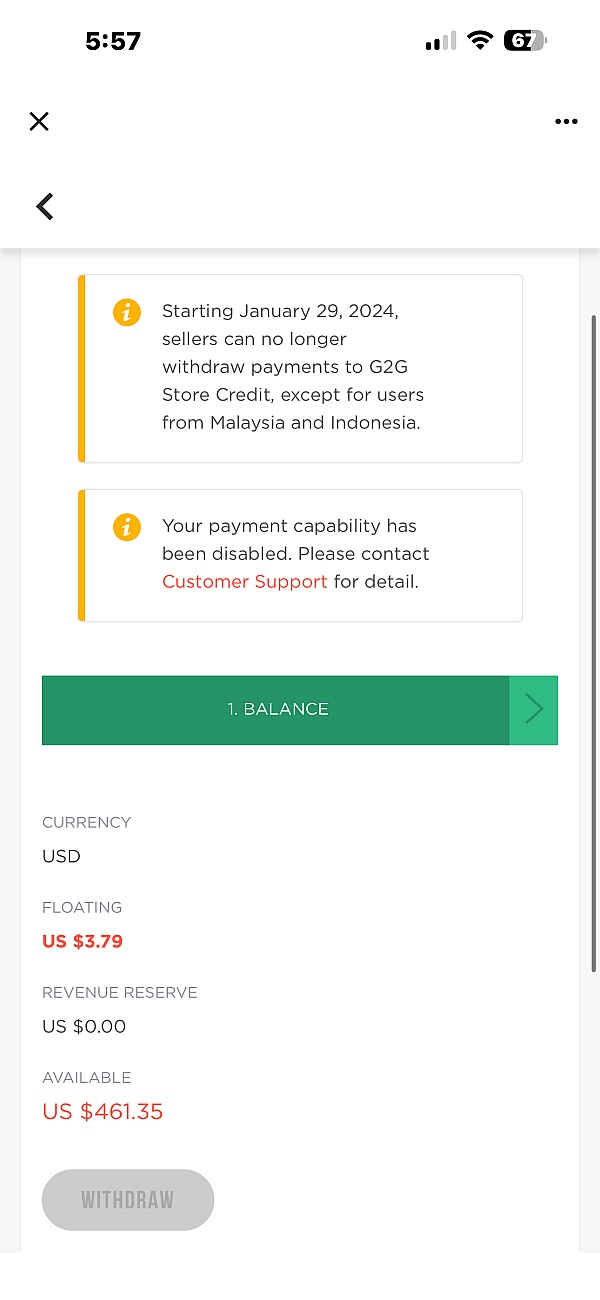
Task: Tap the US $3.79 floating amount
Action: coord(82,941)
